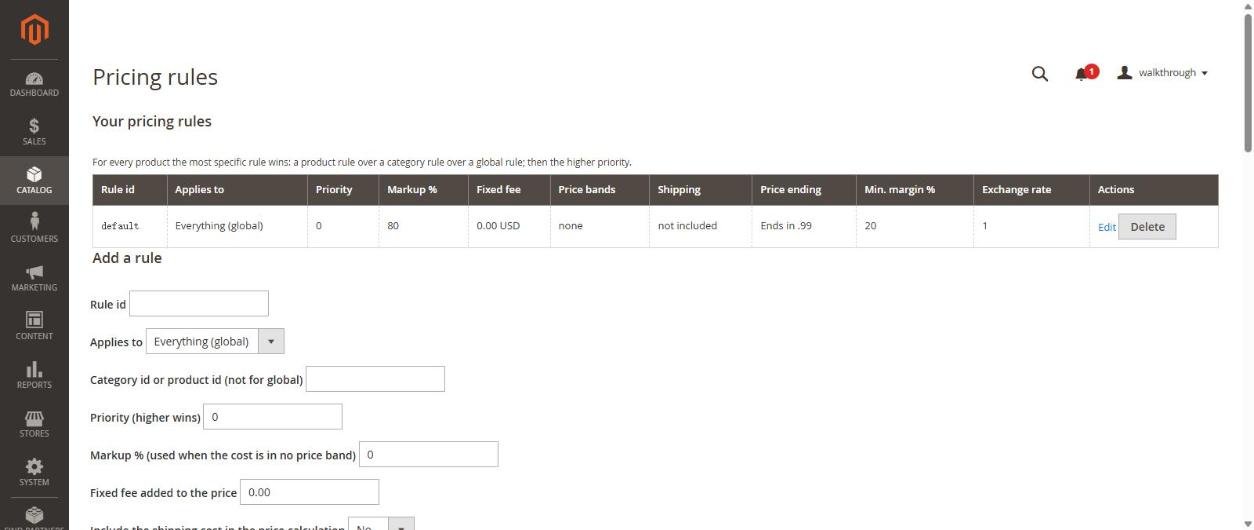The image size is (1254, 530).
Task: Open the Customers sidebar menu
Action: [x=34, y=229]
